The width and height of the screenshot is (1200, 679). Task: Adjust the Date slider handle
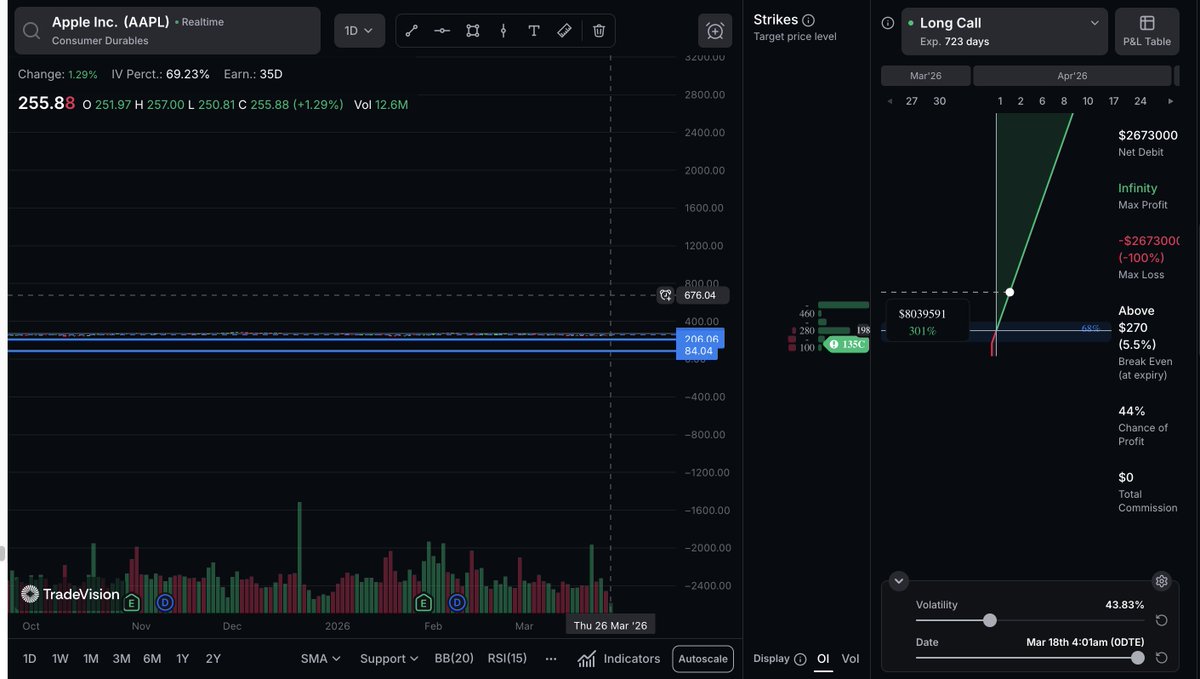coord(1137,658)
